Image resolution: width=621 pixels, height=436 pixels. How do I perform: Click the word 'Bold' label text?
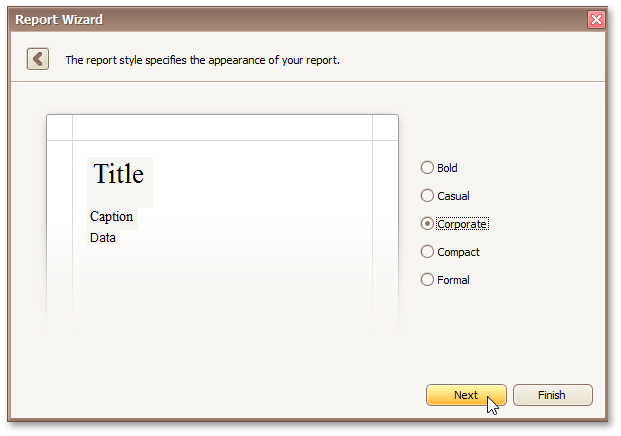pyautogui.click(x=447, y=168)
